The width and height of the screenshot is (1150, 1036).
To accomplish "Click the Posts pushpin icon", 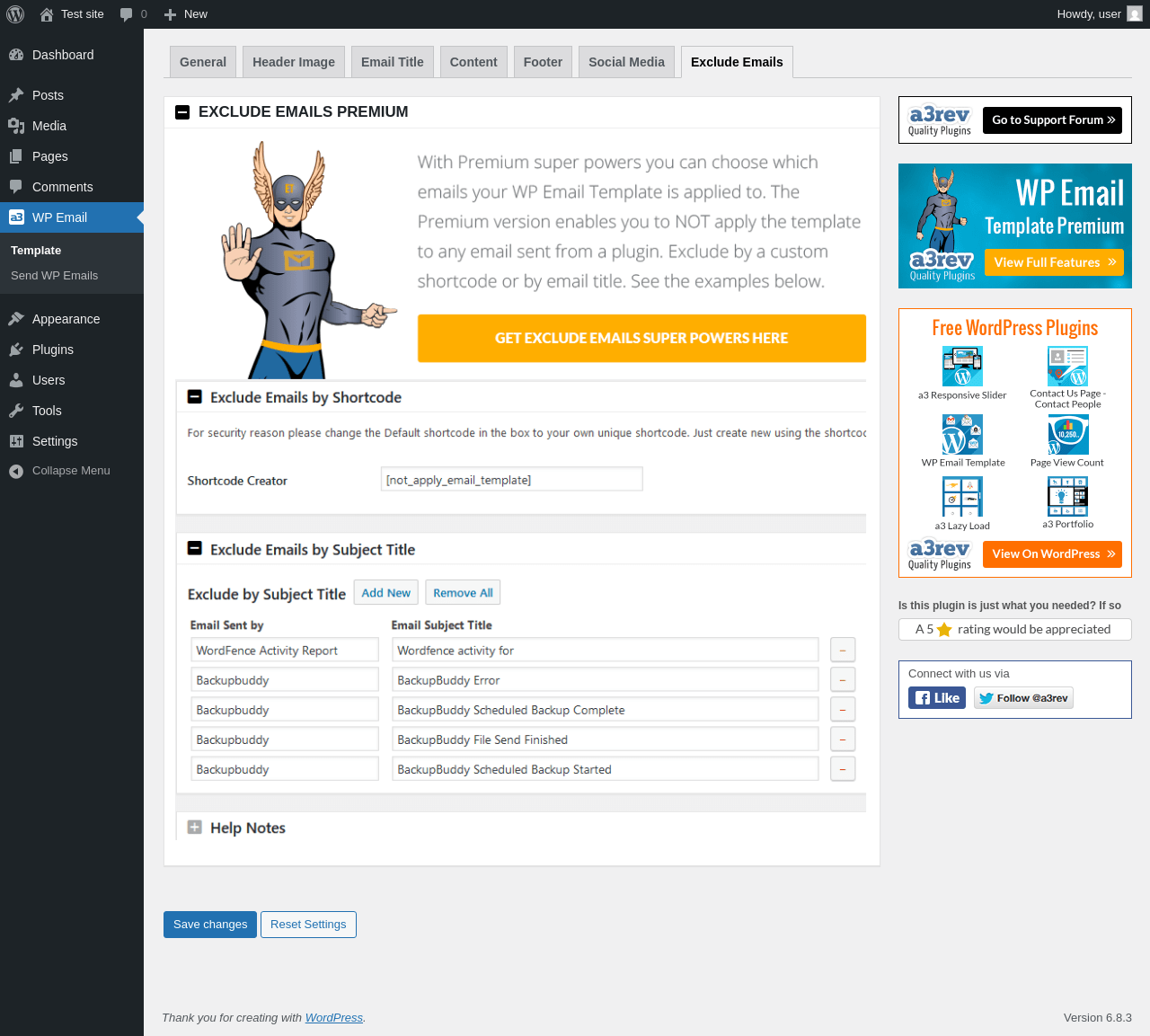I will pyautogui.click(x=16, y=95).
